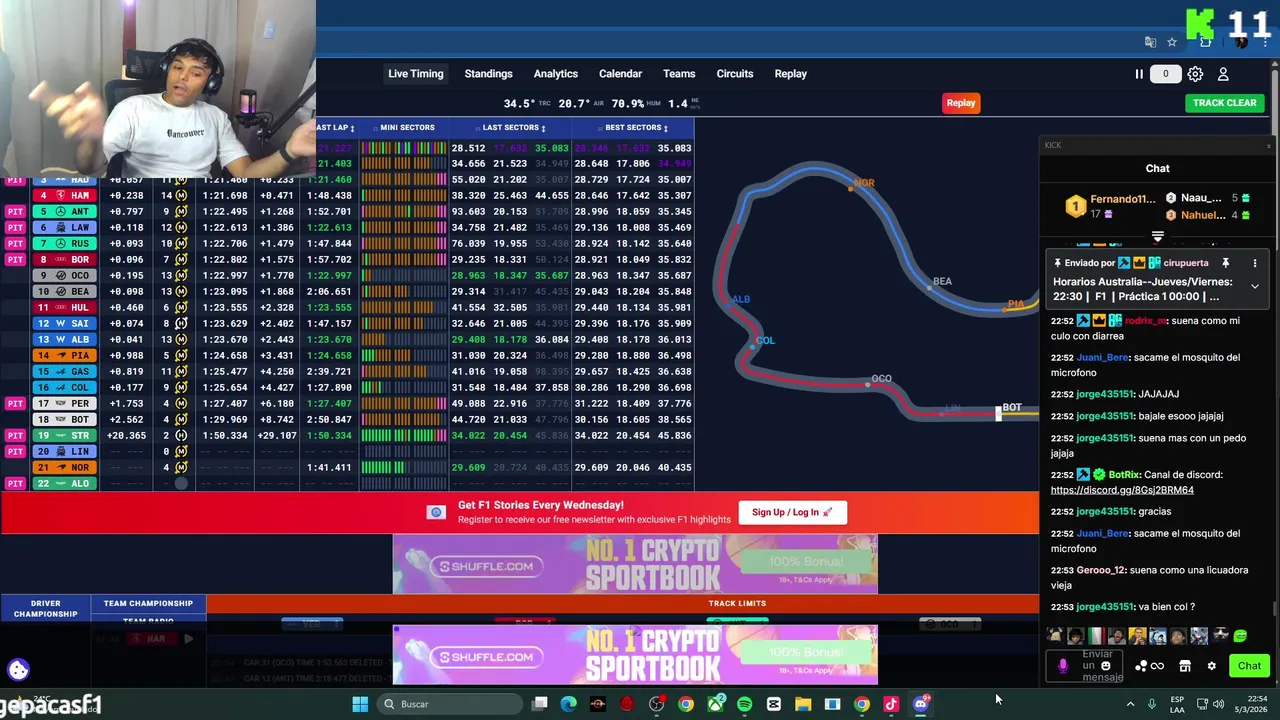
Task: Click the infinity icon below chat
Action: [1157, 666]
